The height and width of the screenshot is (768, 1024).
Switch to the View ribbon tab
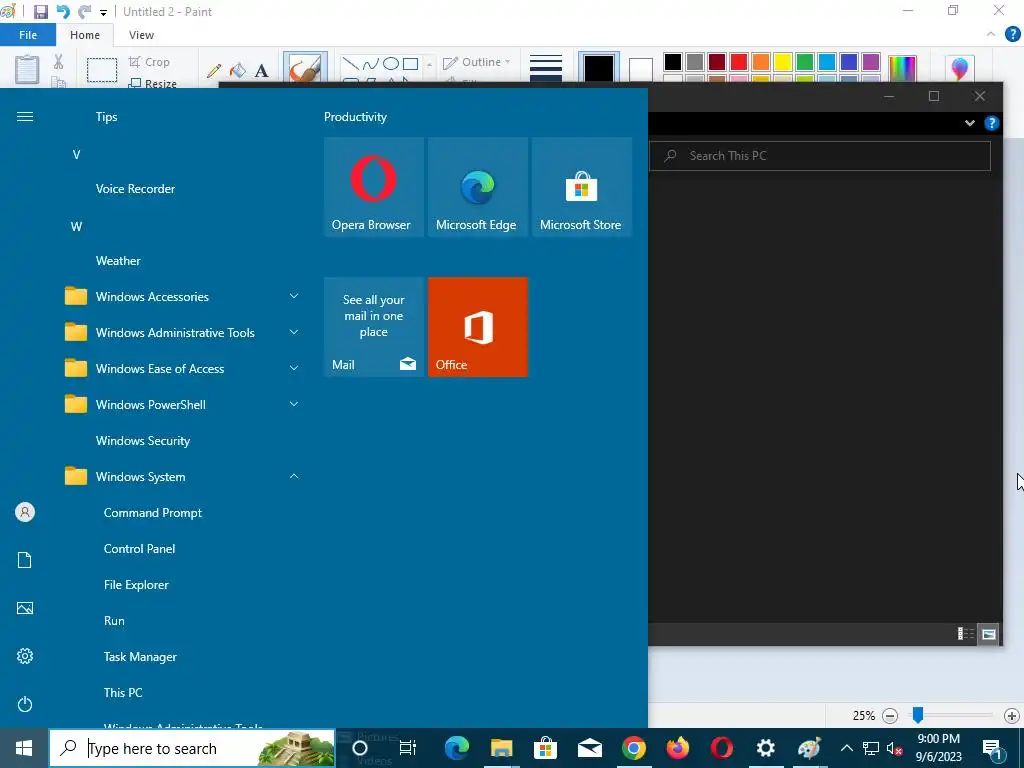click(141, 35)
